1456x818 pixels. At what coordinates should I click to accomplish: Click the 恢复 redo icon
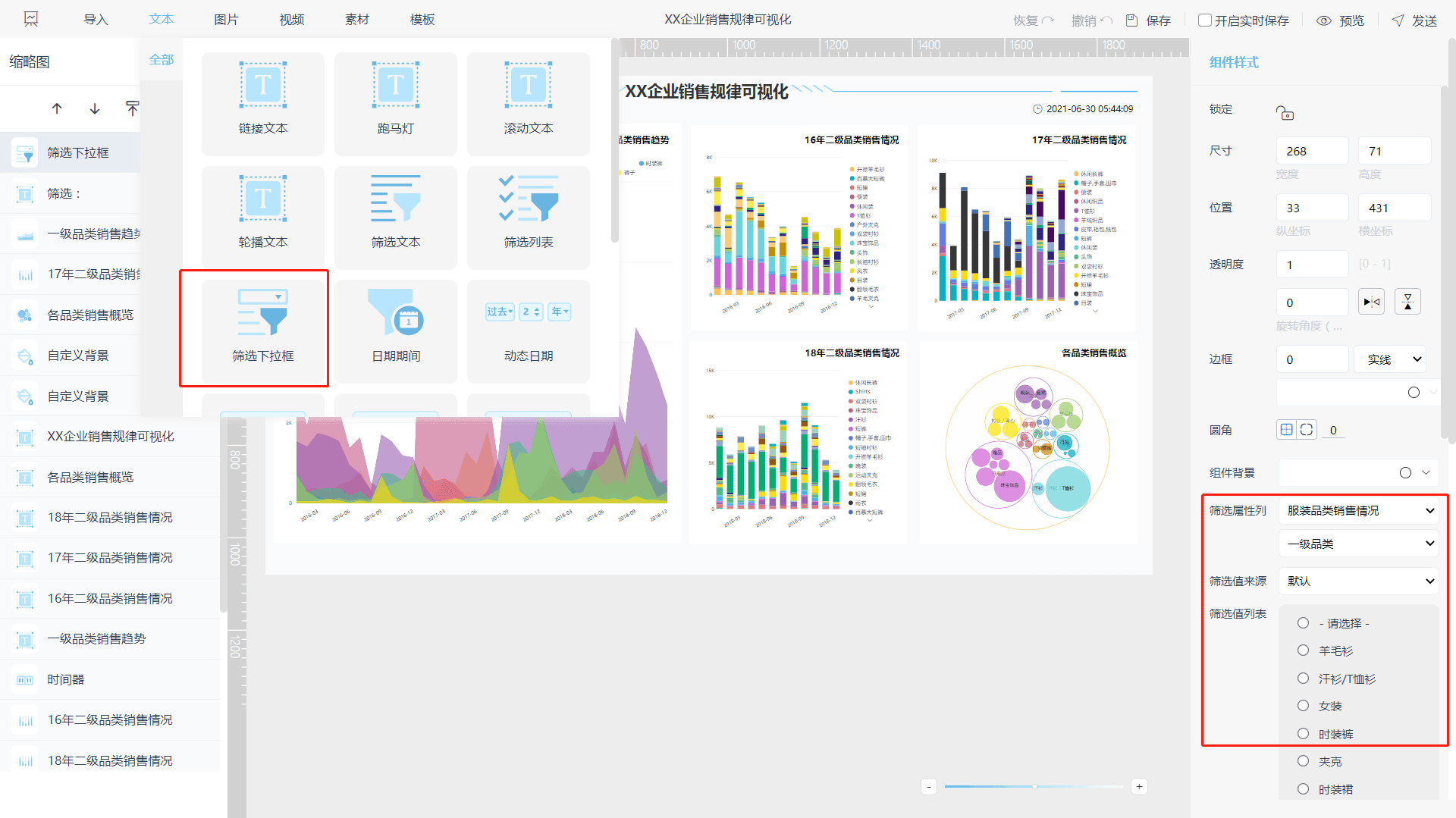(1048, 20)
